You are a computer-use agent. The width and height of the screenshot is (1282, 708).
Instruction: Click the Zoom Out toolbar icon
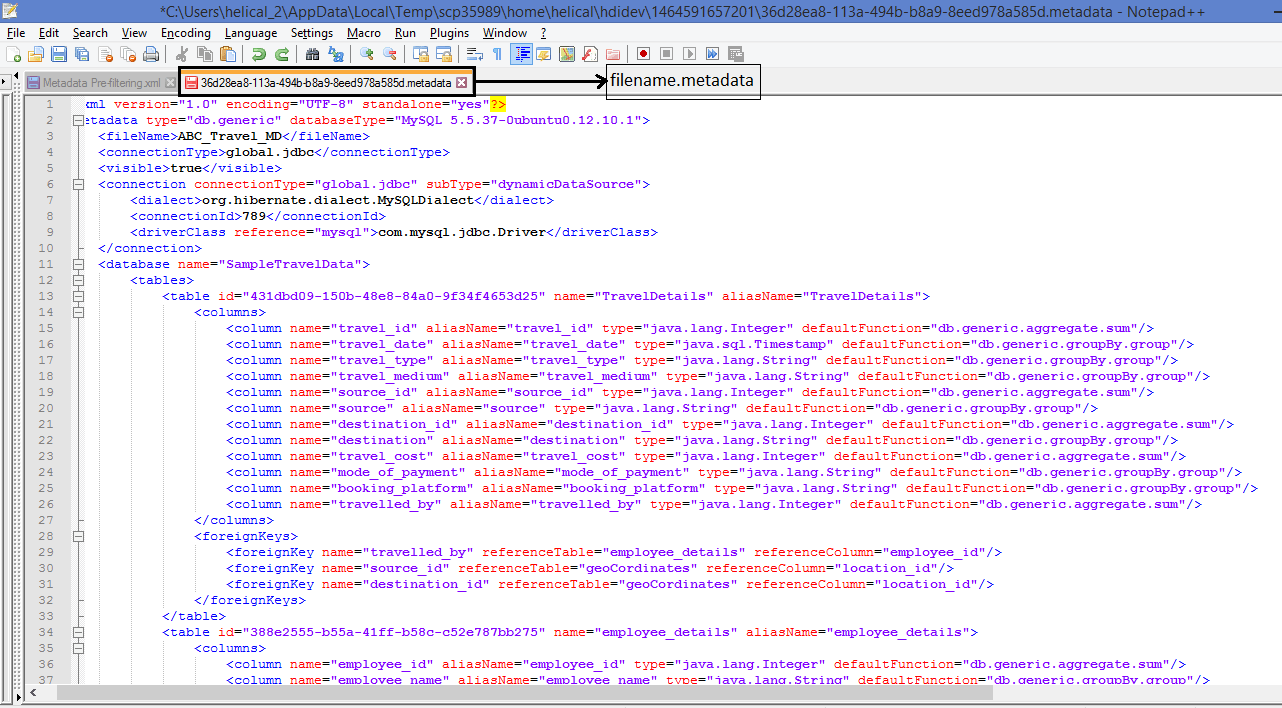point(389,53)
